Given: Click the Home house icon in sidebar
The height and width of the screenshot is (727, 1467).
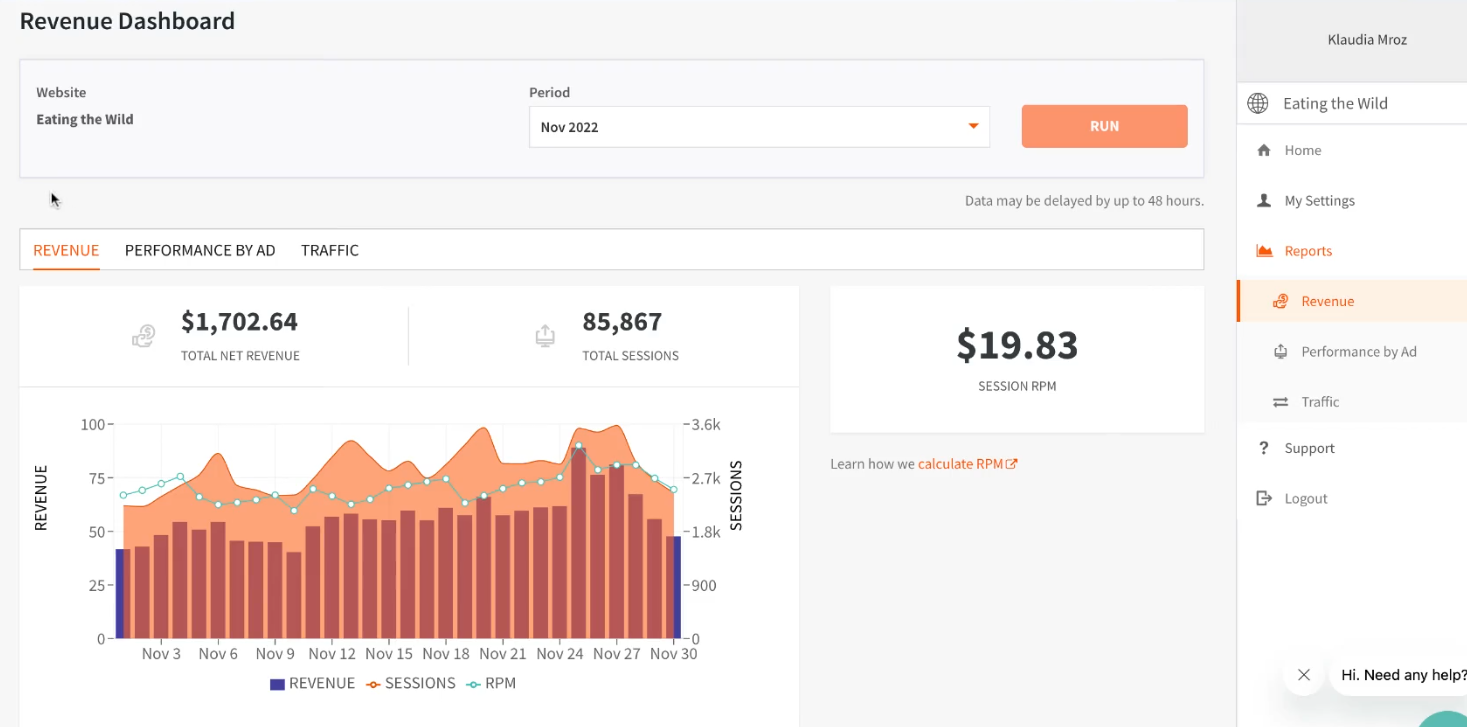Looking at the screenshot, I should pos(1264,150).
